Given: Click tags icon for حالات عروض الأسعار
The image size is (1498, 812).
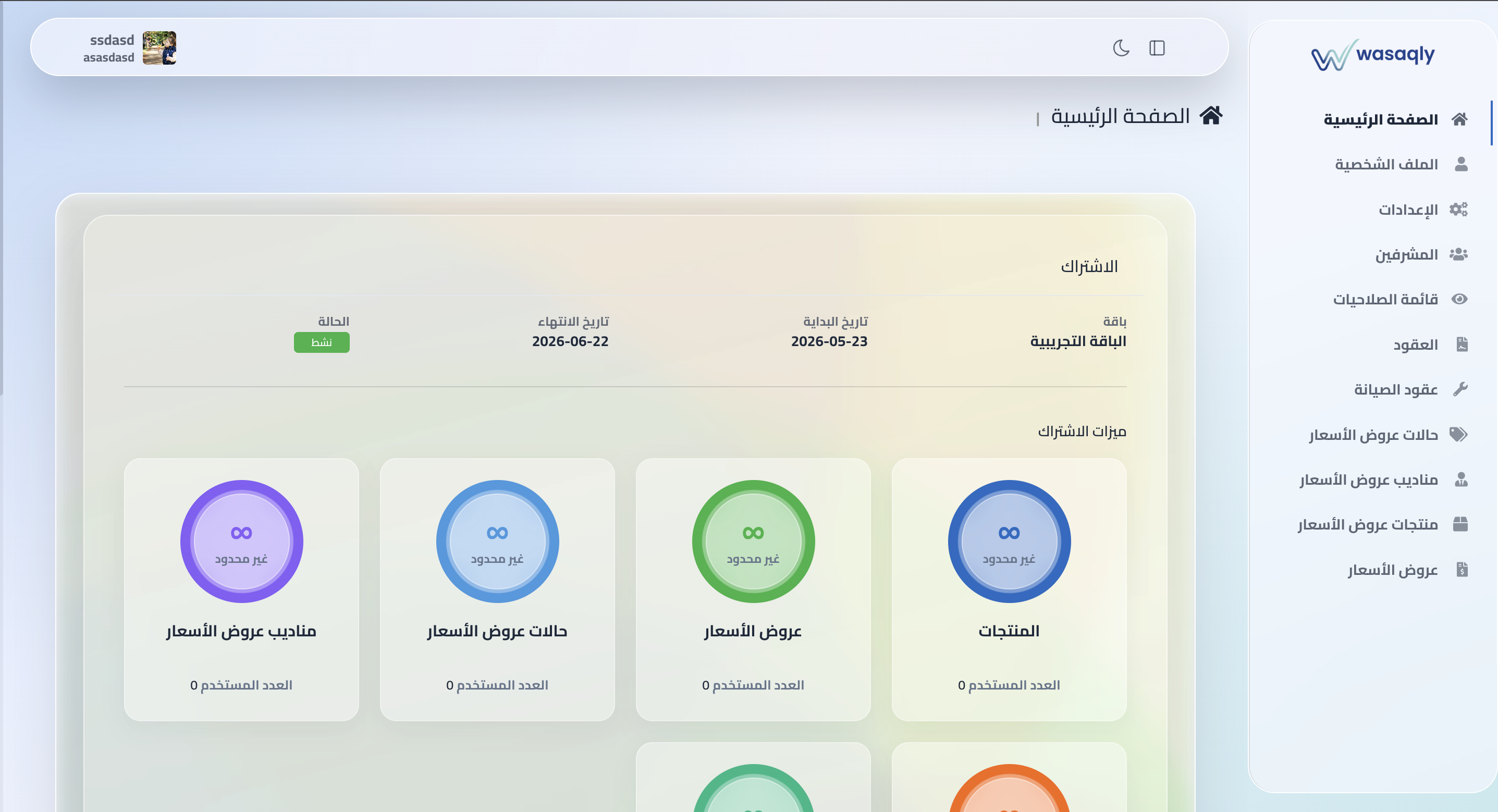Looking at the screenshot, I should point(1458,435).
